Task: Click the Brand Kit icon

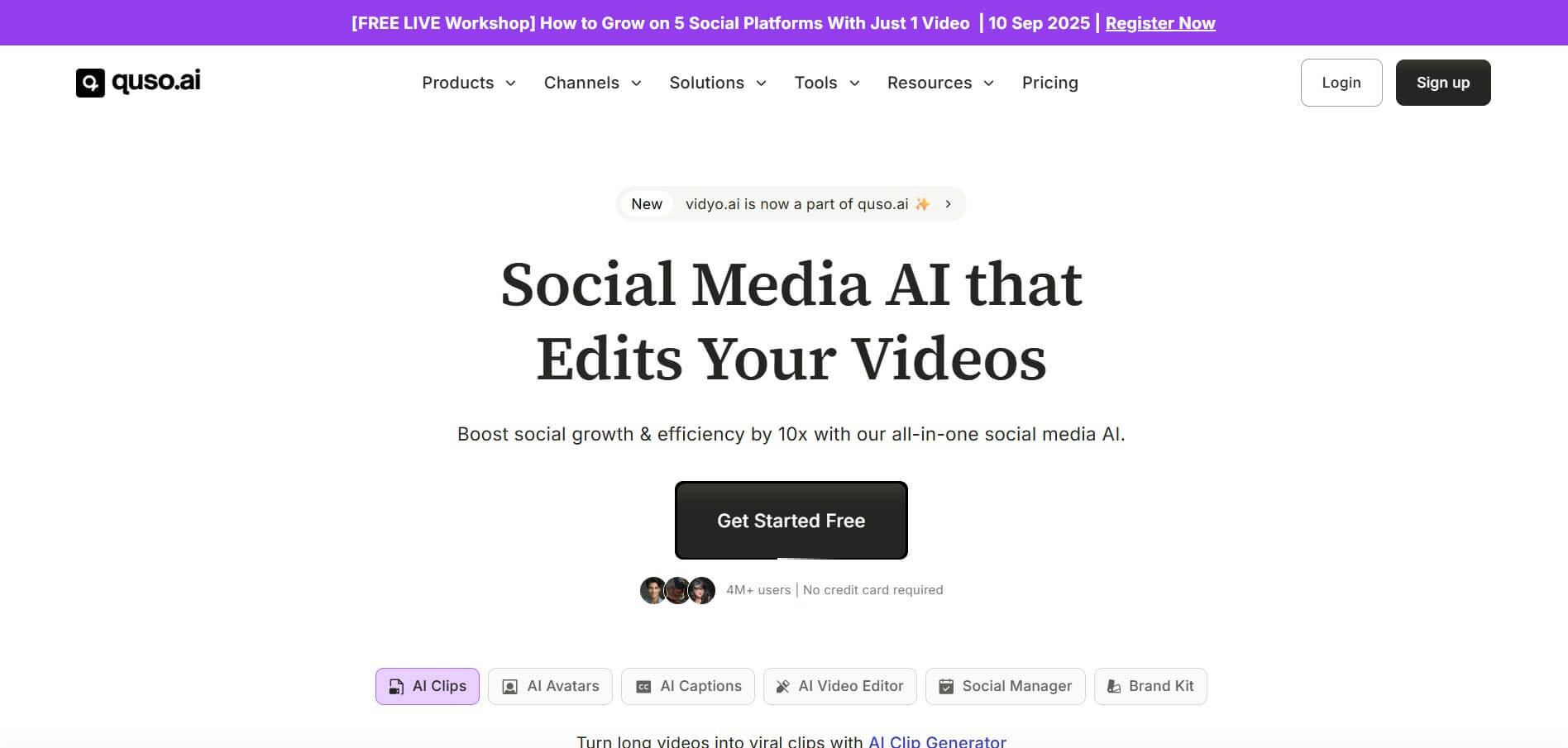Action: (x=1114, y=687)
